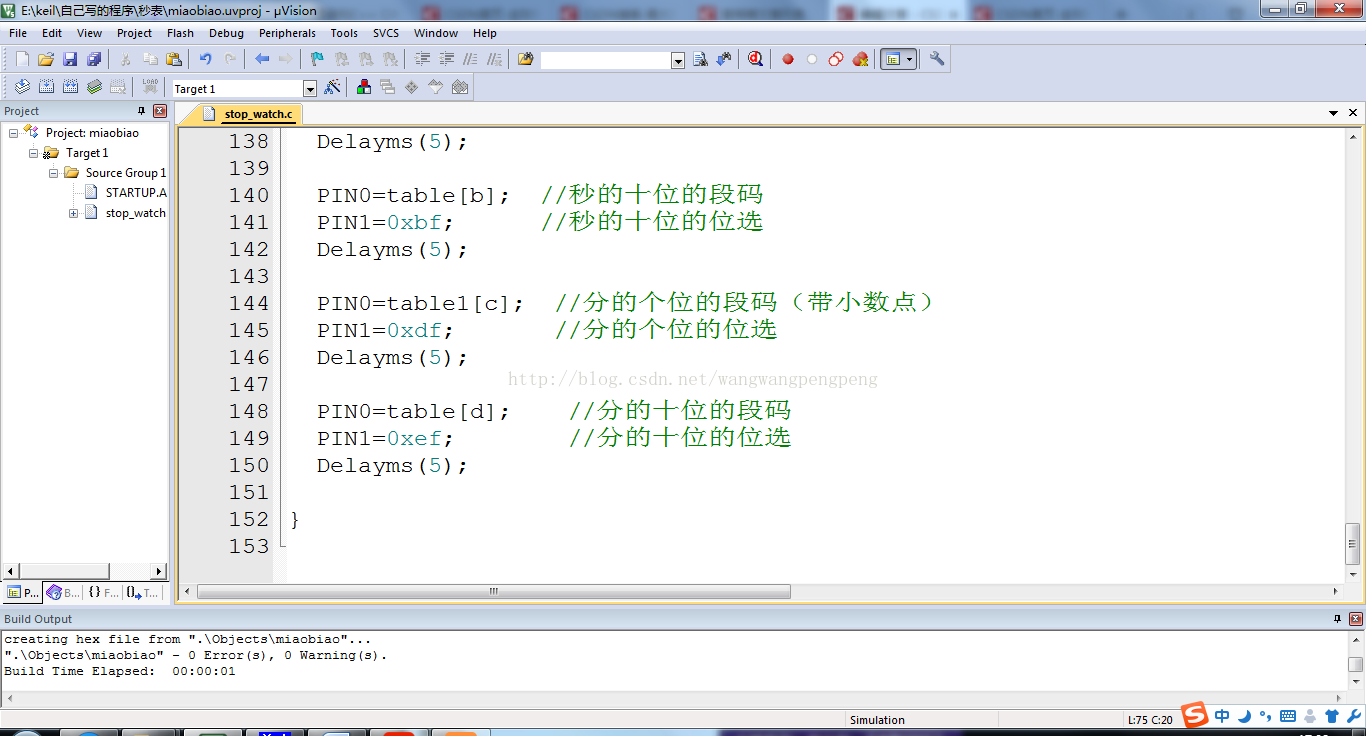Open Options for Target with the magic wand icon
This screenshot has width=1366, height=736.
click(x=332, y=88)
